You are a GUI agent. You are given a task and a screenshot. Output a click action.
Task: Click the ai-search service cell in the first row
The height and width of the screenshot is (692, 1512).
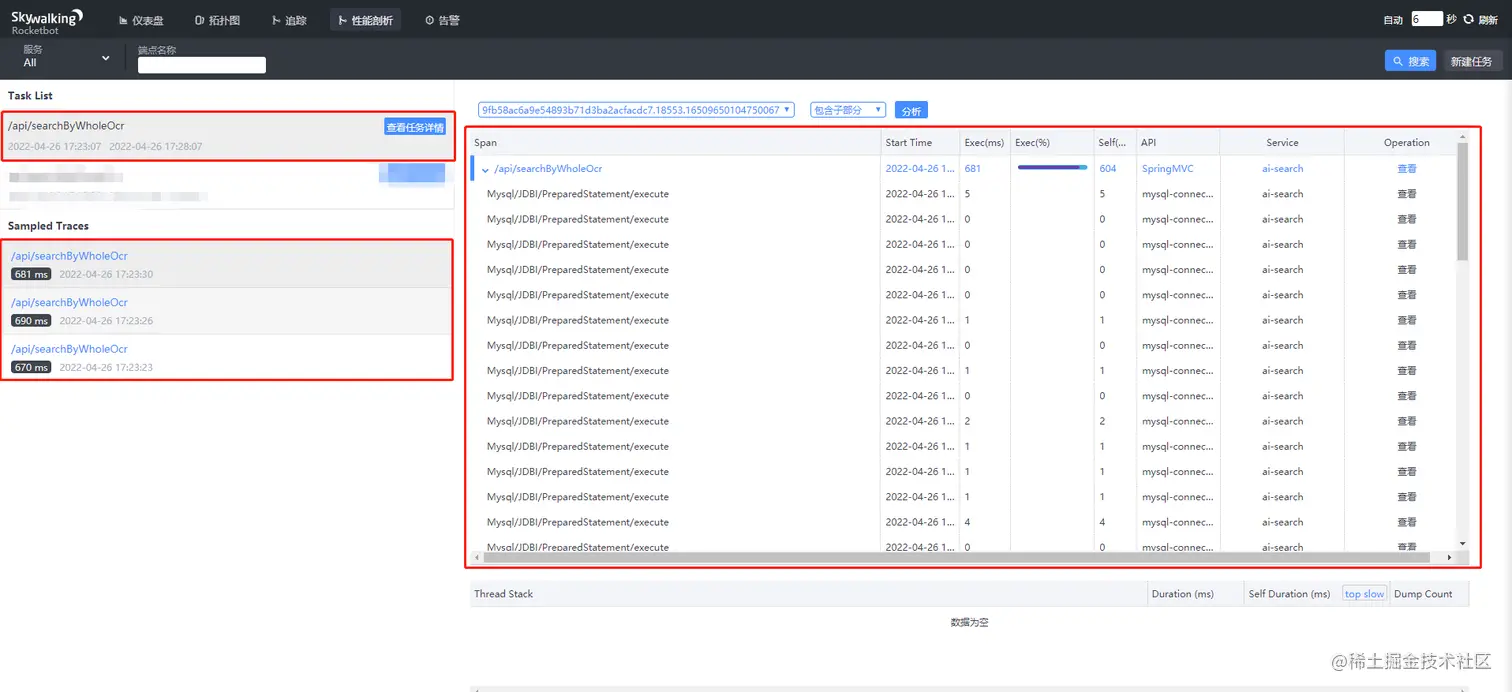[1282, 169]
